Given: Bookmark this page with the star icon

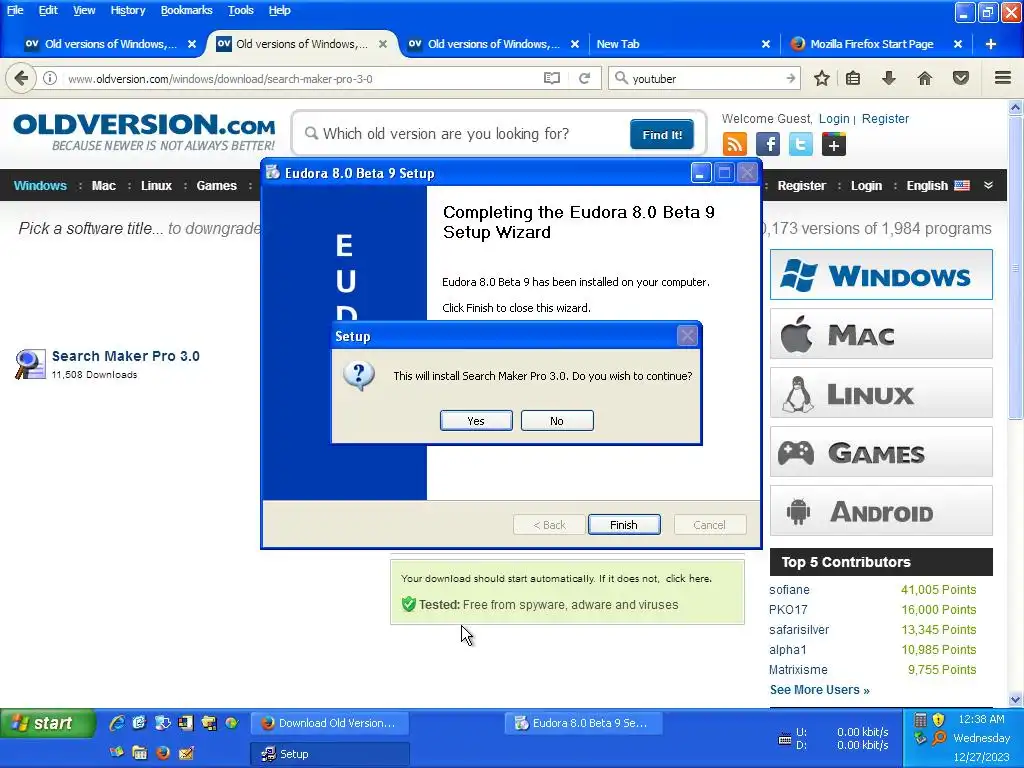Looking at the screenshot, I should tap(822, 78).
